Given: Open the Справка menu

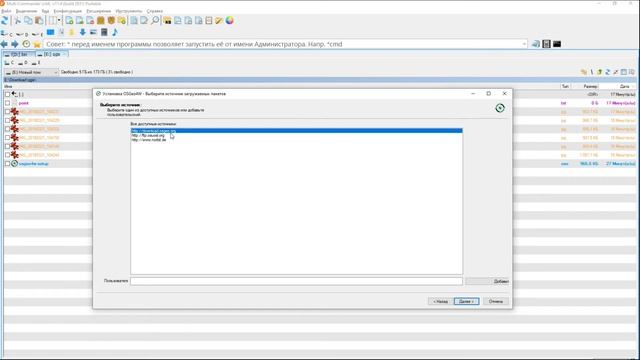Looking at the screenshot, I should [x=155, y=11].
